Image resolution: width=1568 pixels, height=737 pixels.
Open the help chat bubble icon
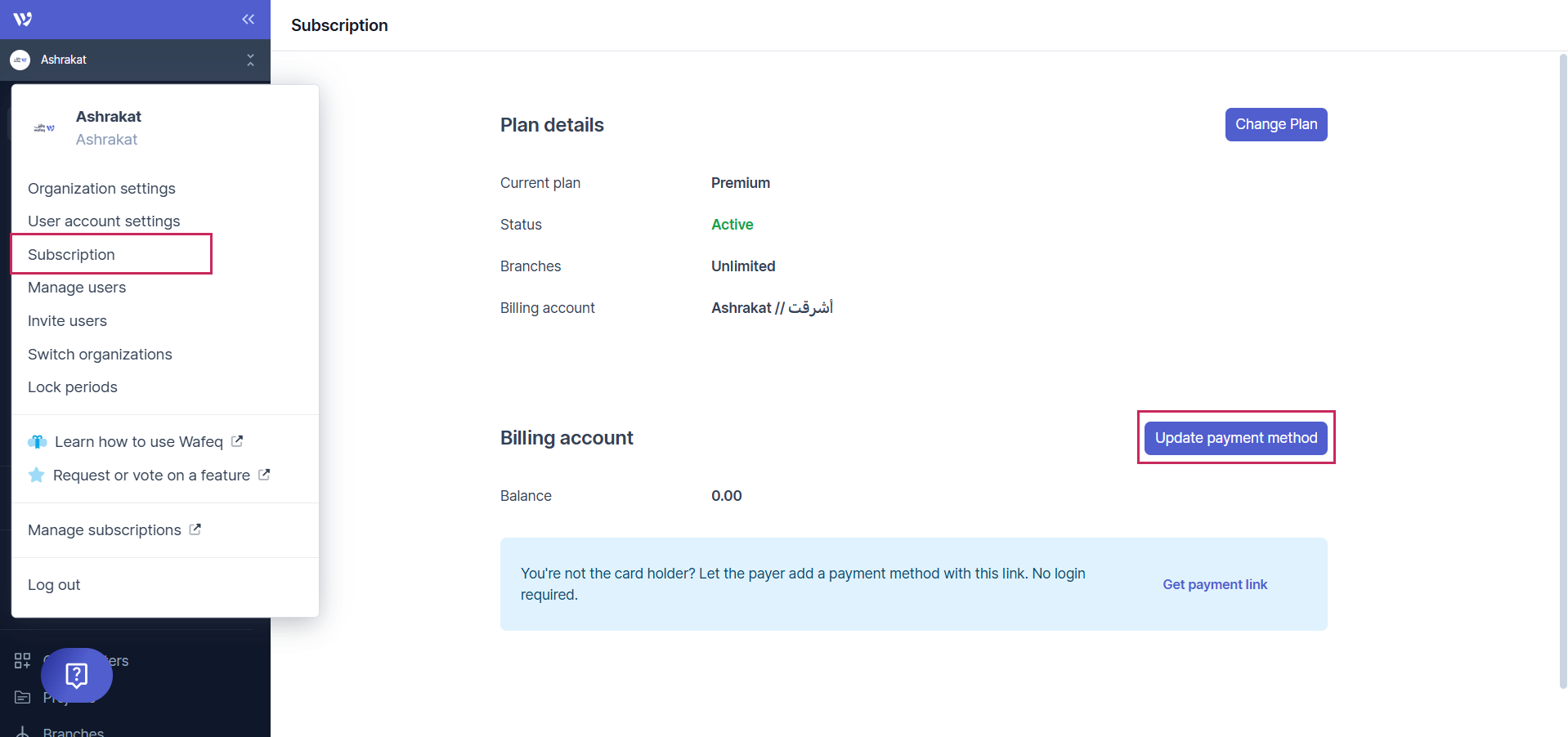coord(76,675)
